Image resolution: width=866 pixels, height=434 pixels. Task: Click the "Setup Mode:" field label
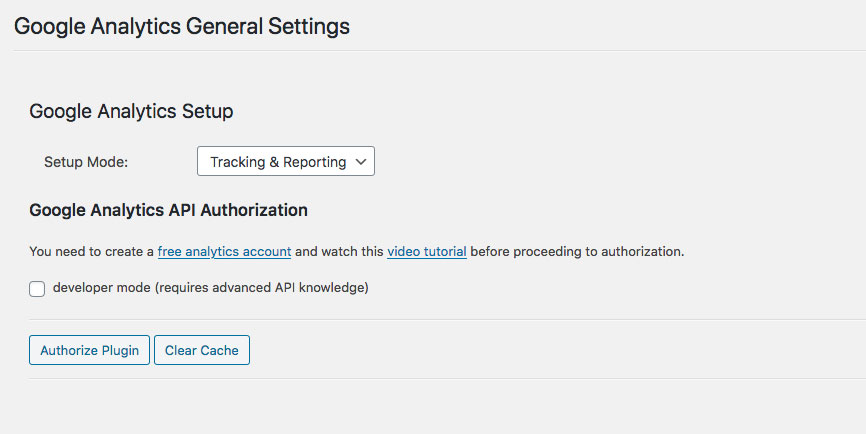(86, 162)
